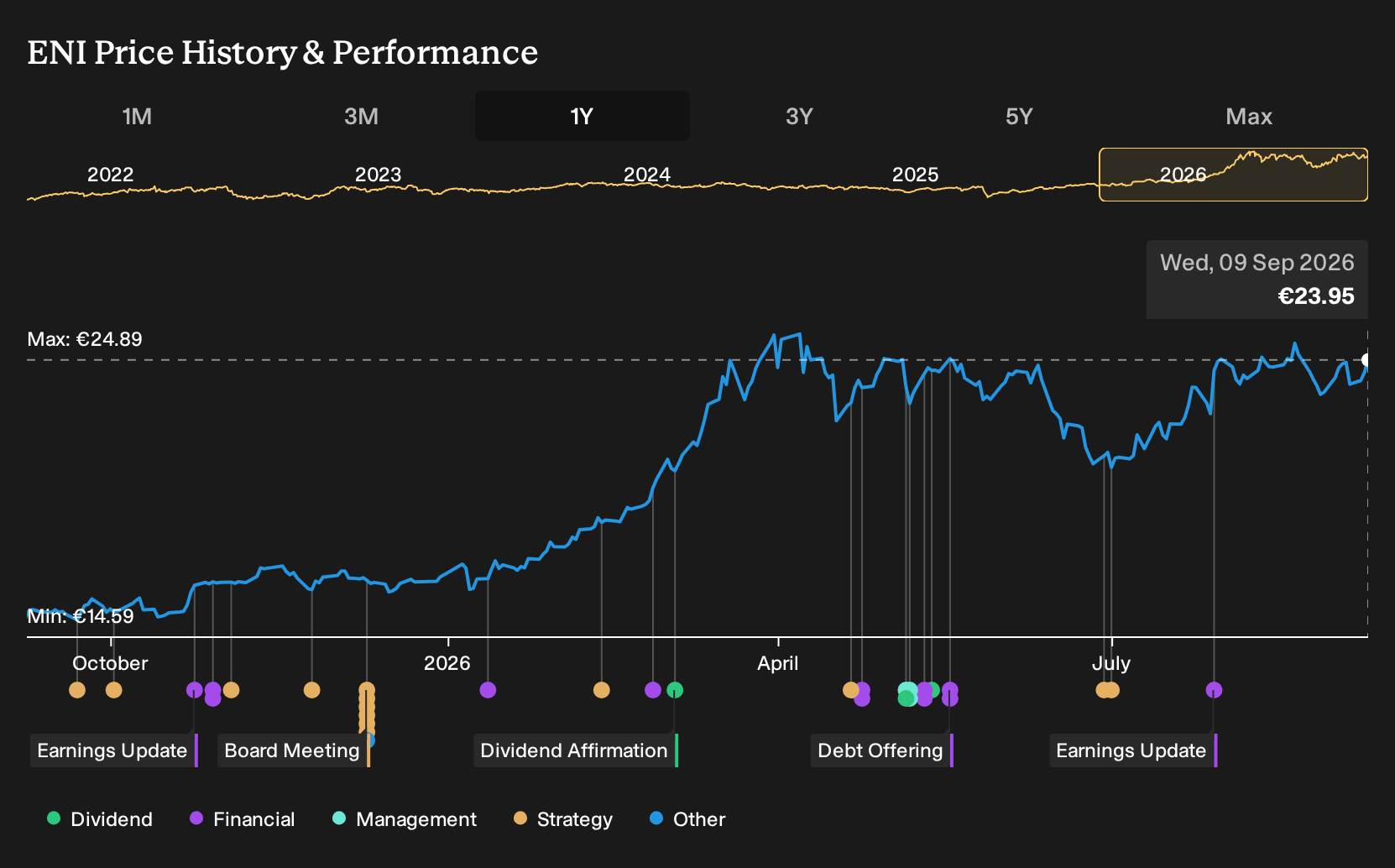The image size is (1395, 868).
Task: Click the Min: €14.59 price label
Action: pyautogui.click(x=81, y=616)
